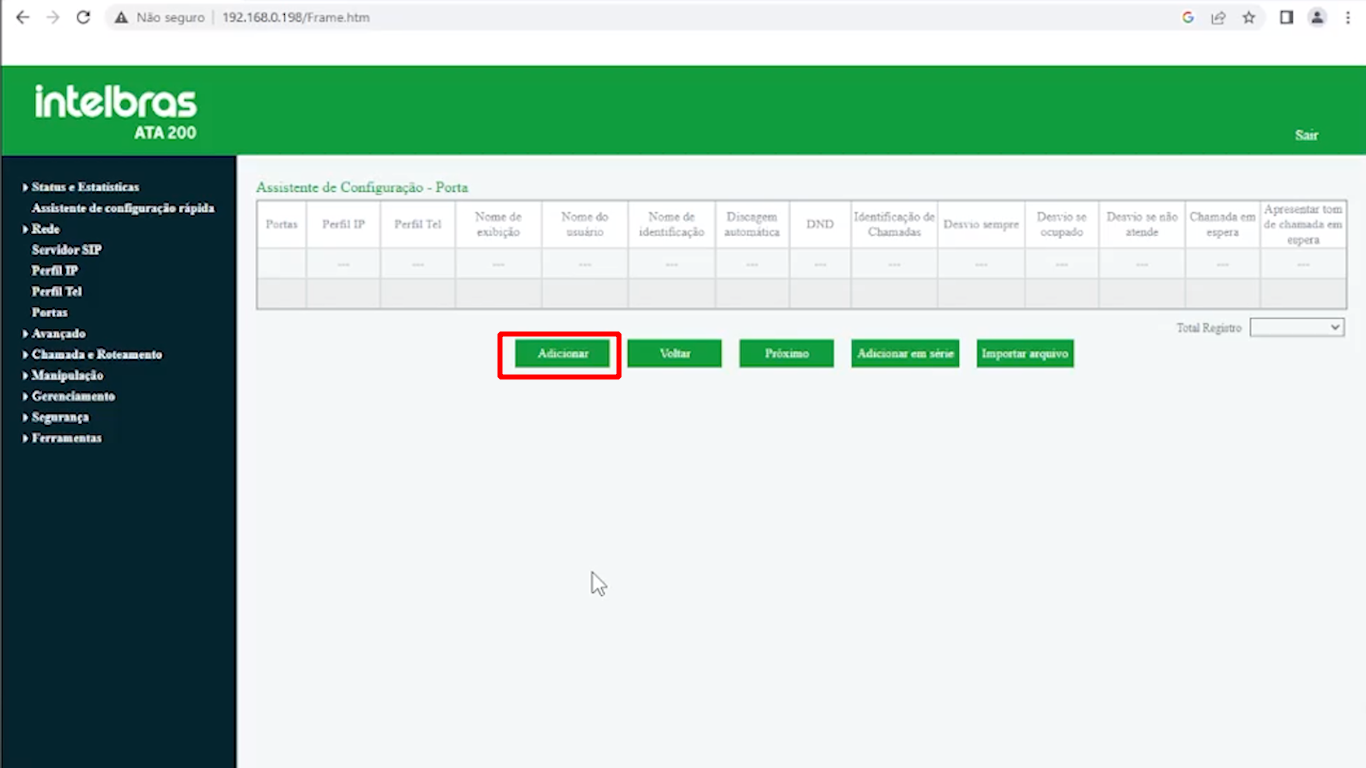Click 'Chamada em espera' column header
This screenshot has width=1366, height=768.
click(1223, 225)
